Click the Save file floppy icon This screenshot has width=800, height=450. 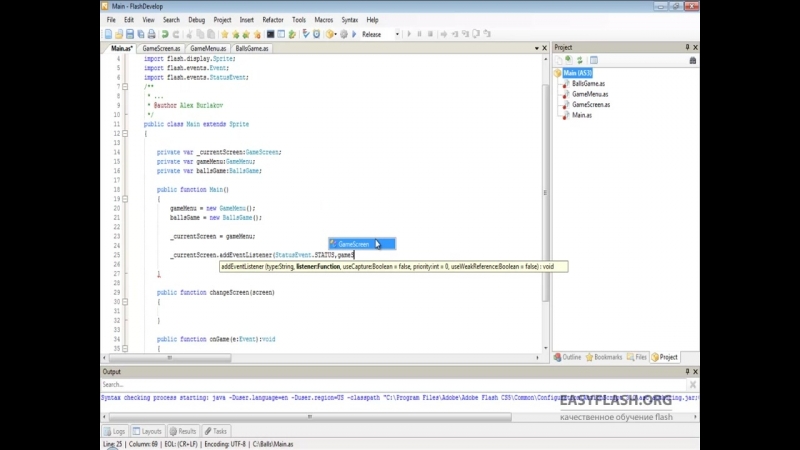coord(130,34)
